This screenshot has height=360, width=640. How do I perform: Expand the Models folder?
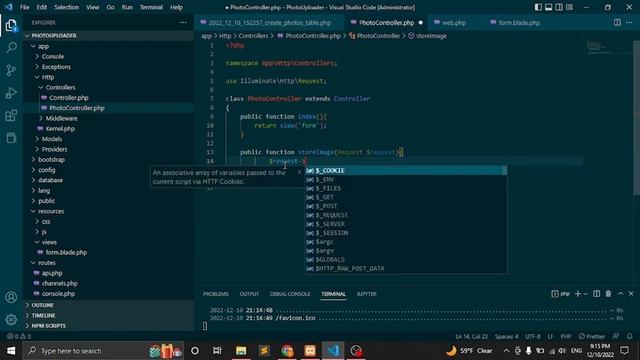[52, 139]
